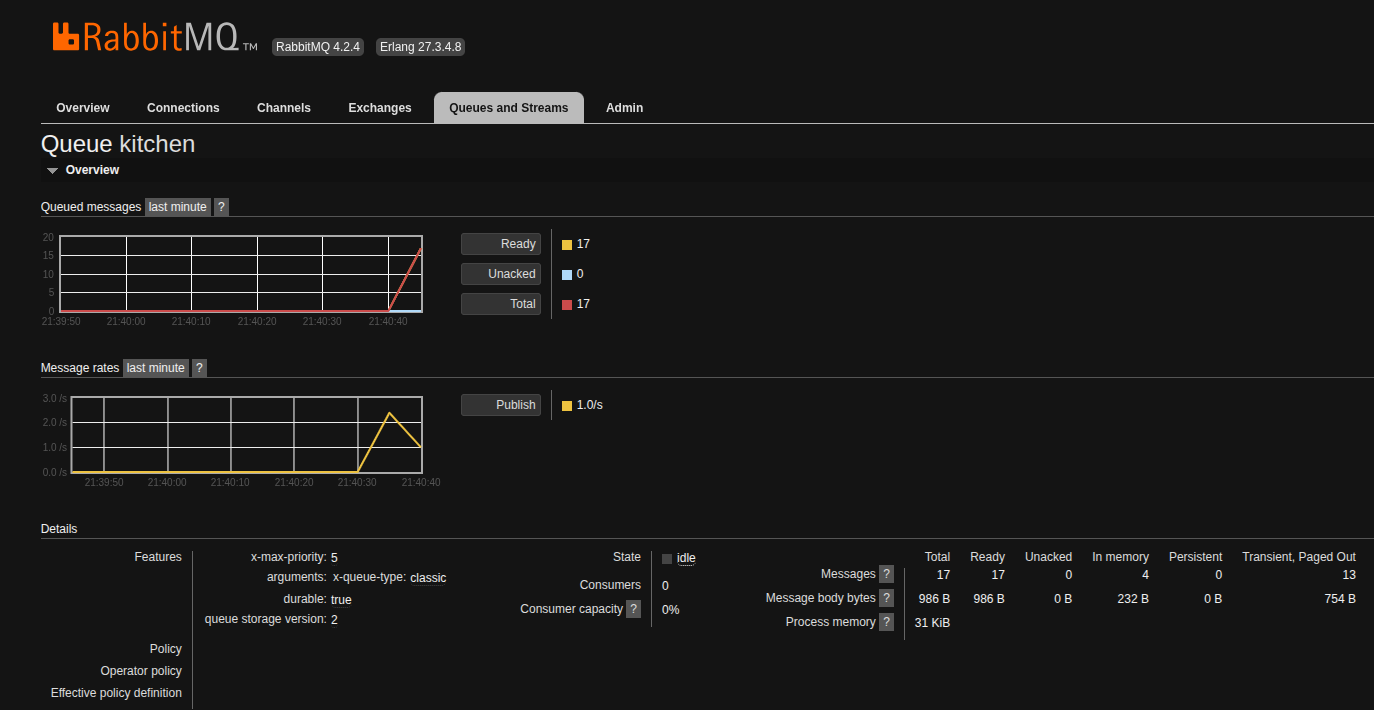1374x710 pixels.
Task: Go to the Channels tab
Action: click(x=284, y=108)
